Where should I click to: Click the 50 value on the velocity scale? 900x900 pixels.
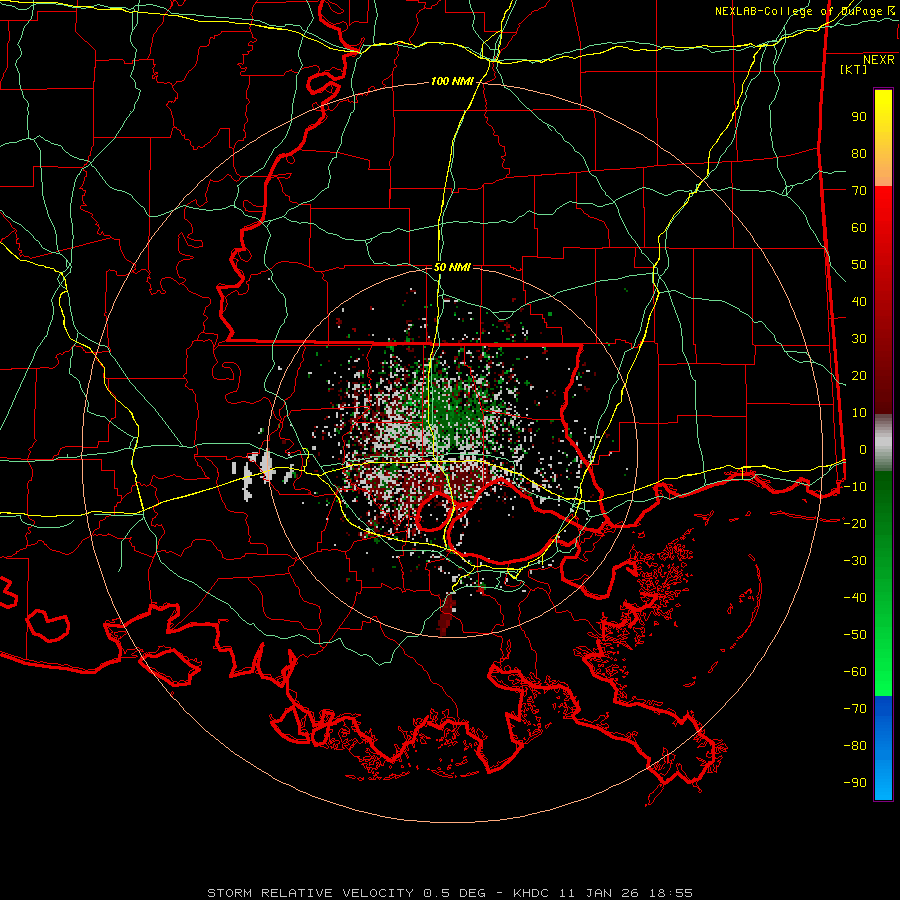[859, 265]
